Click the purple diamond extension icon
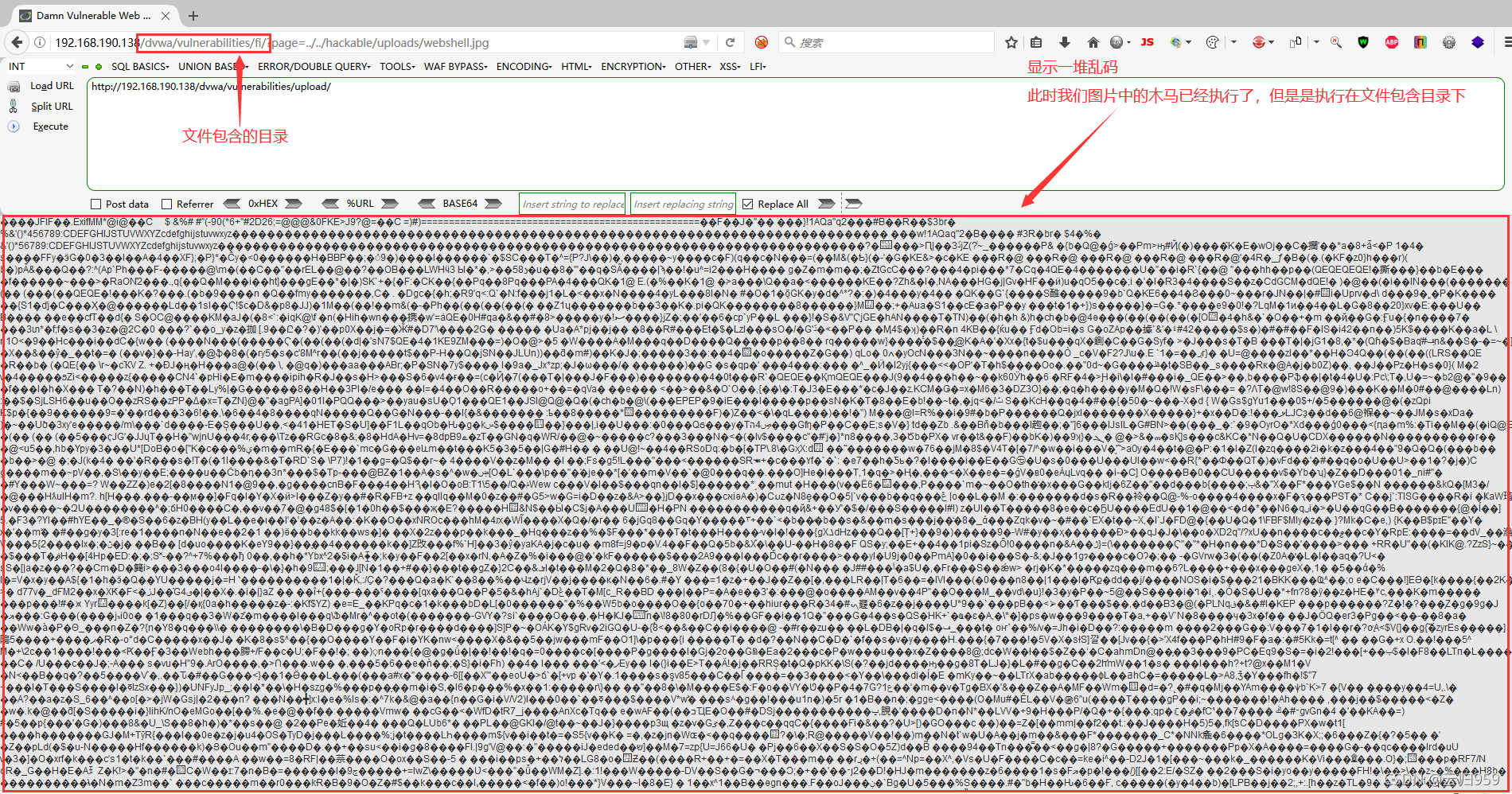 coord(1477,42)
